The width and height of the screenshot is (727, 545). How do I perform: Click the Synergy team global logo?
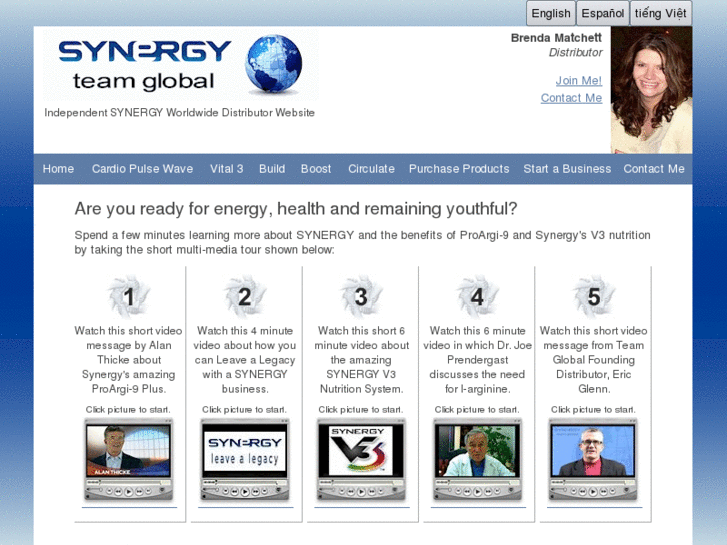[x=181, y=64]
